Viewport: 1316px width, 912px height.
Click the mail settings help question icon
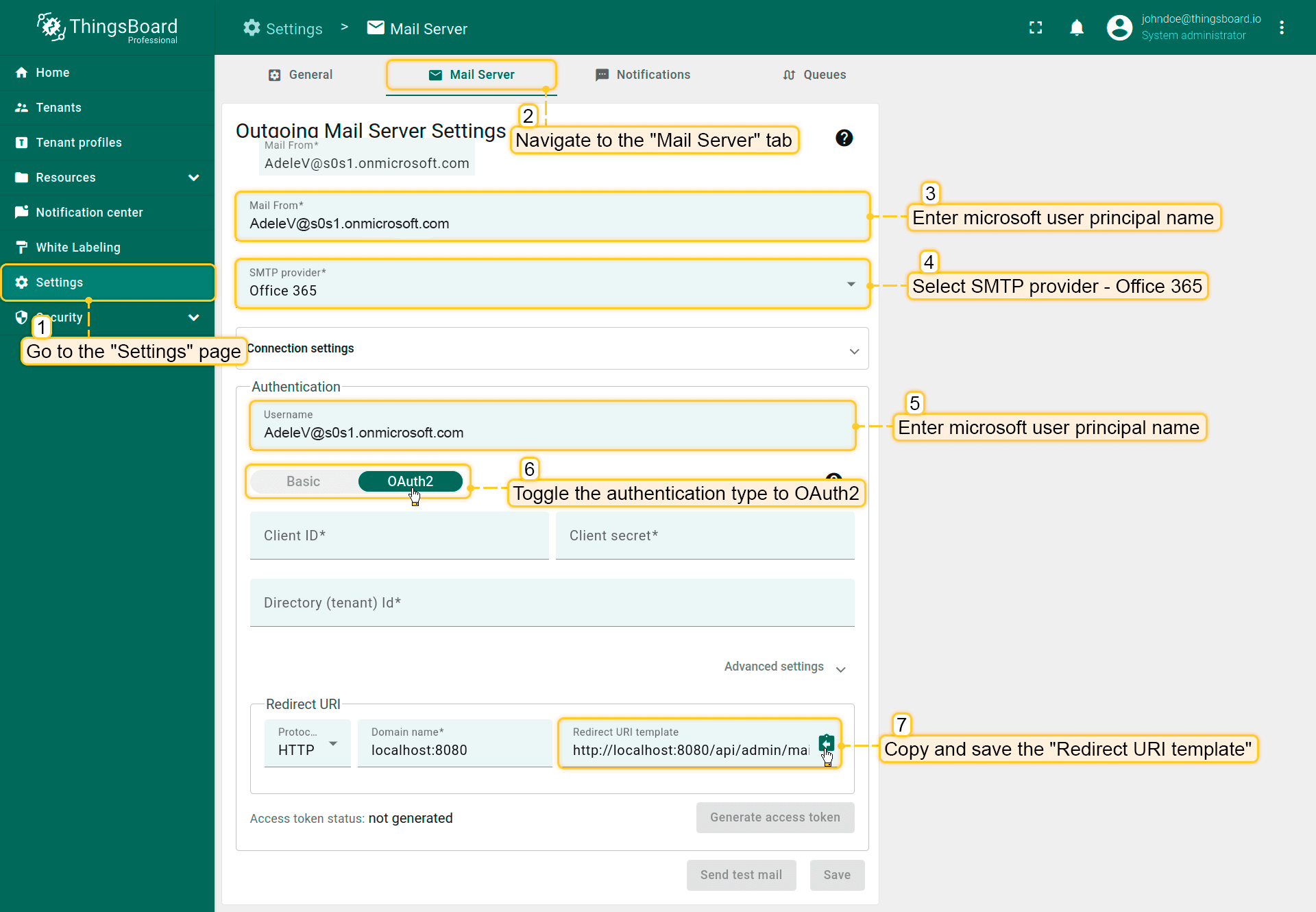pyautogui.click(x=844, y=138)
